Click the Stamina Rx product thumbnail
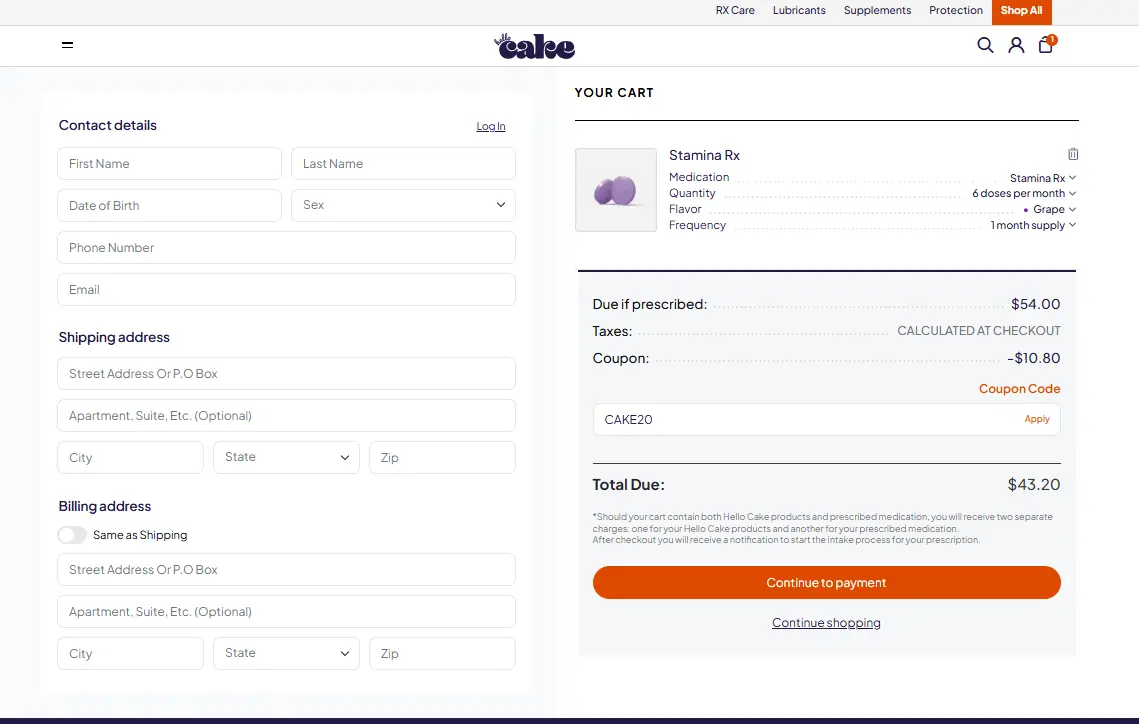 616,190
